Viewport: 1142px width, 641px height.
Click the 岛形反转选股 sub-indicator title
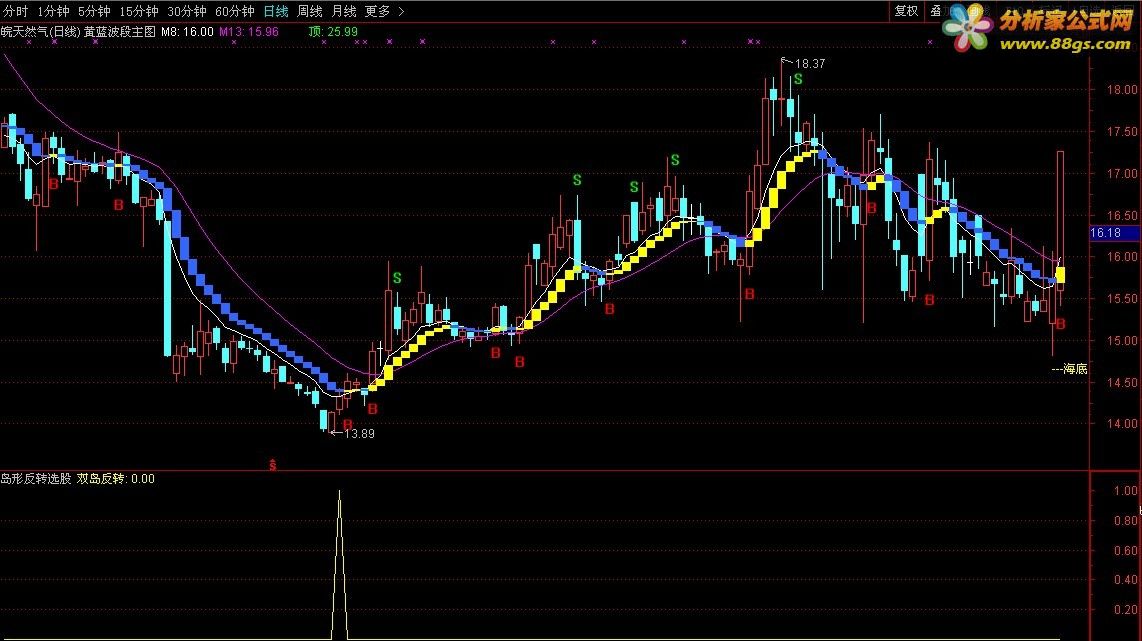click(x=36, y=479)
